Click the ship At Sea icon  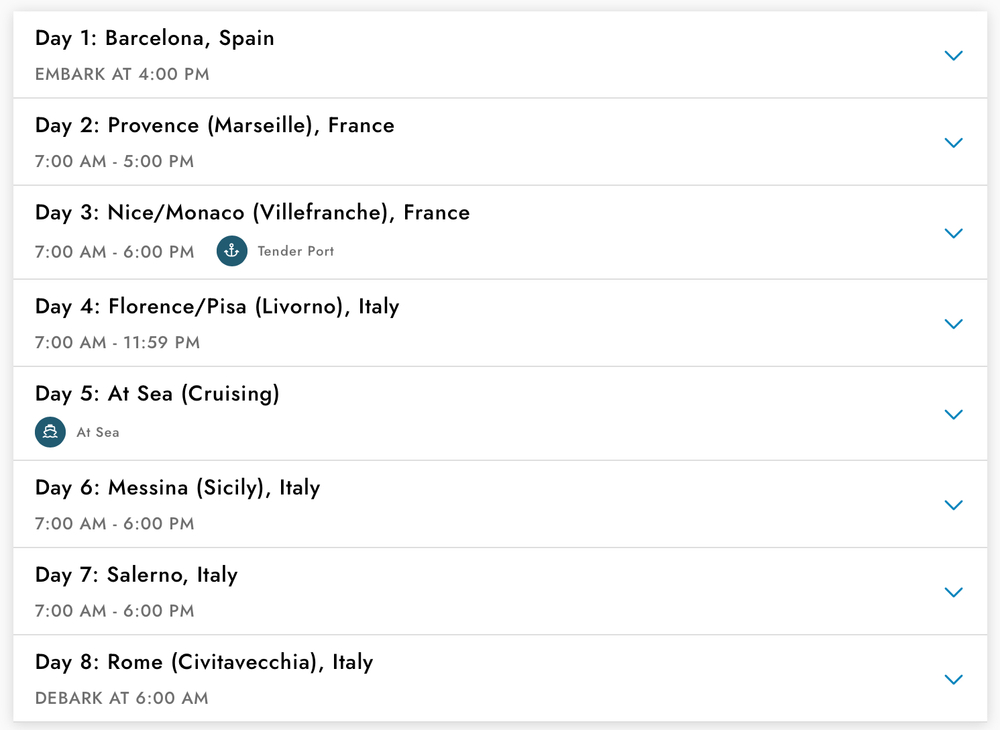point(50,432)
